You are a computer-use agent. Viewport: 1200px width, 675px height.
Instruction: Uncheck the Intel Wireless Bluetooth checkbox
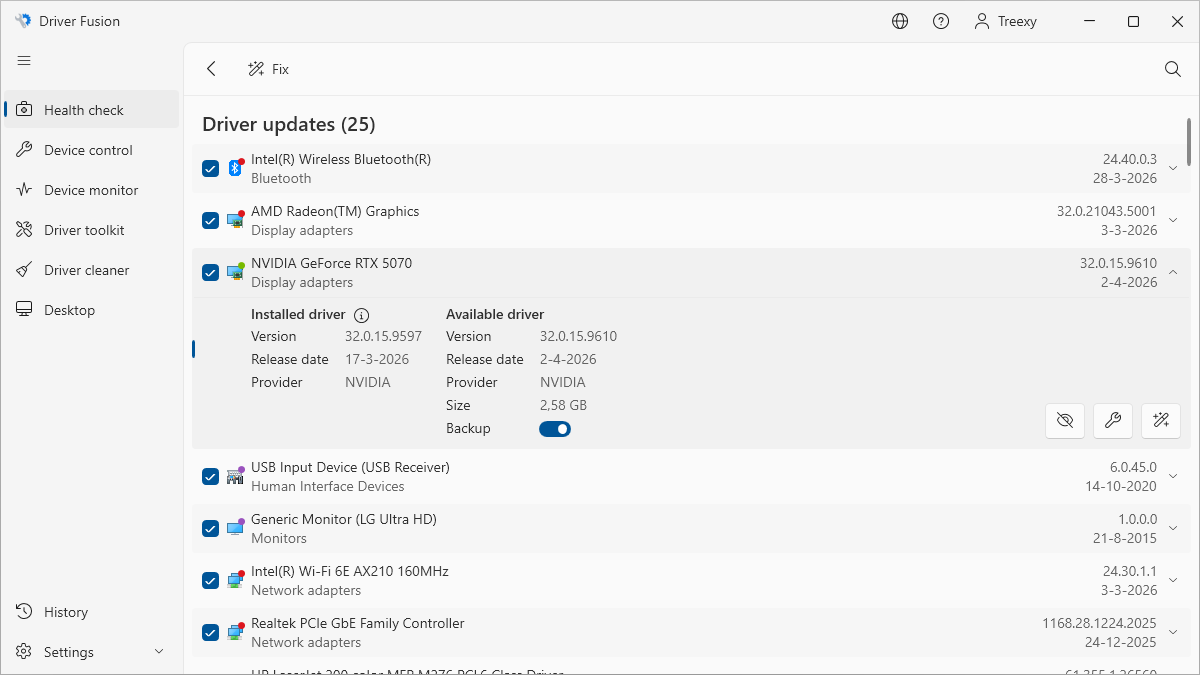coord(210,168)
